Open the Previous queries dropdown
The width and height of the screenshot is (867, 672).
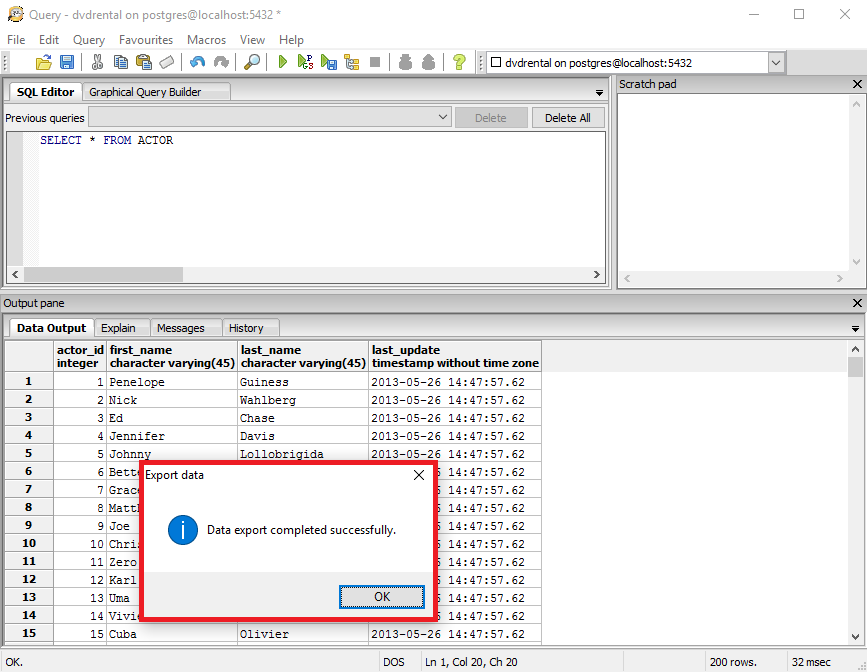(x=443, y=118)
